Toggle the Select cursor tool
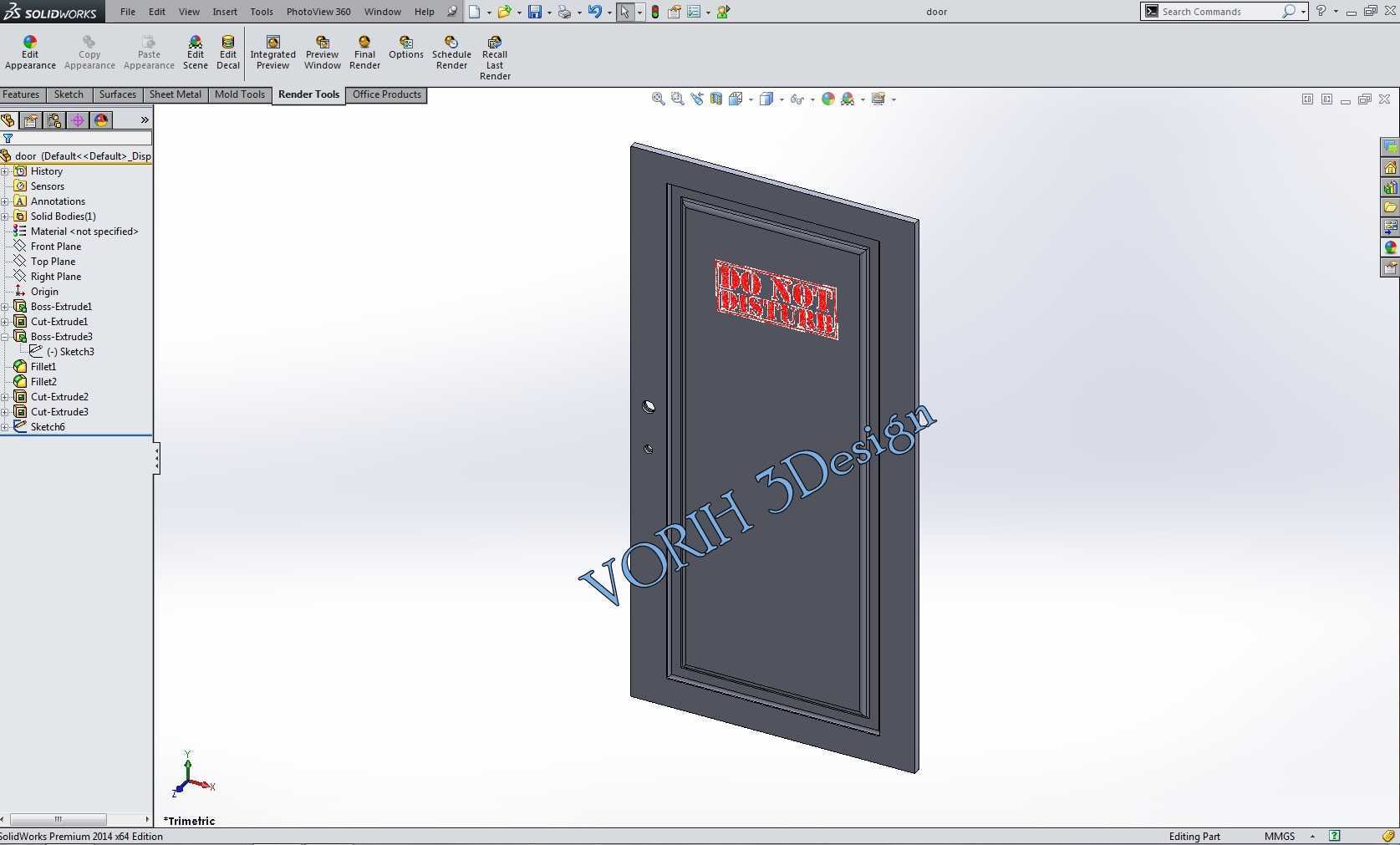 (x=625, y=12)
